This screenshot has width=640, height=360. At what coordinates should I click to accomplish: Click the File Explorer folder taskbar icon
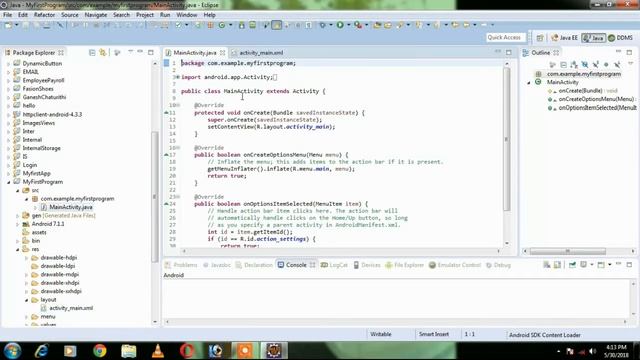click(129, 351)
